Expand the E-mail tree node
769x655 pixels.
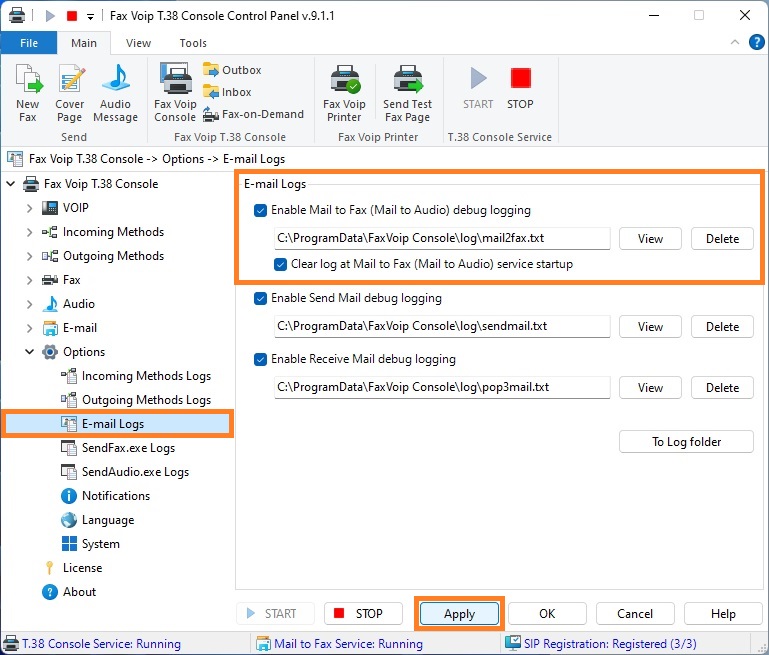click(x=29, y=328)
